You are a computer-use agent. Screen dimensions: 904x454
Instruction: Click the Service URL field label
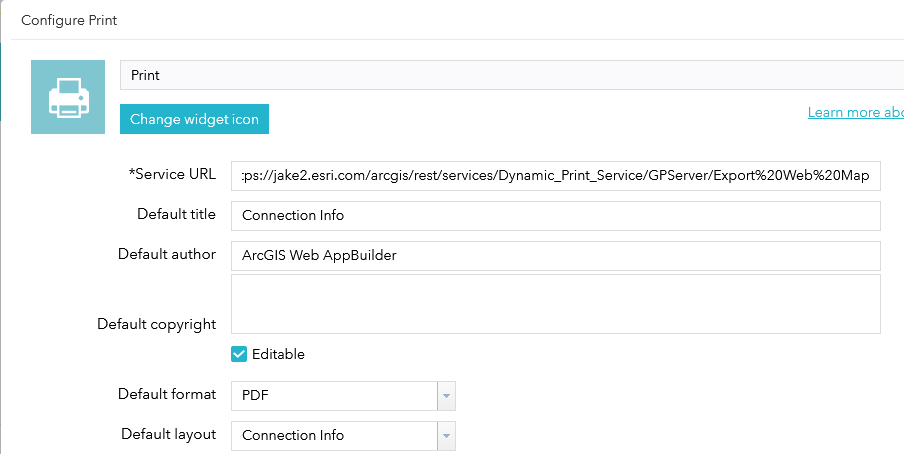(x=172, y=174)
